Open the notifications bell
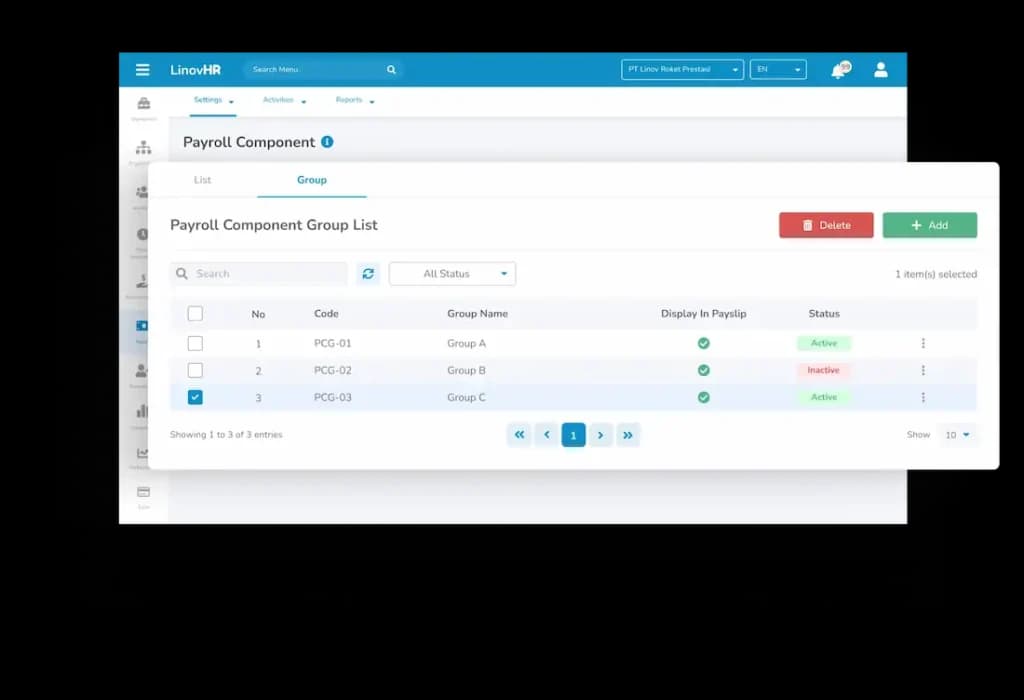The width and height of the screenshot is (1024, 700). tap(839, 70)
